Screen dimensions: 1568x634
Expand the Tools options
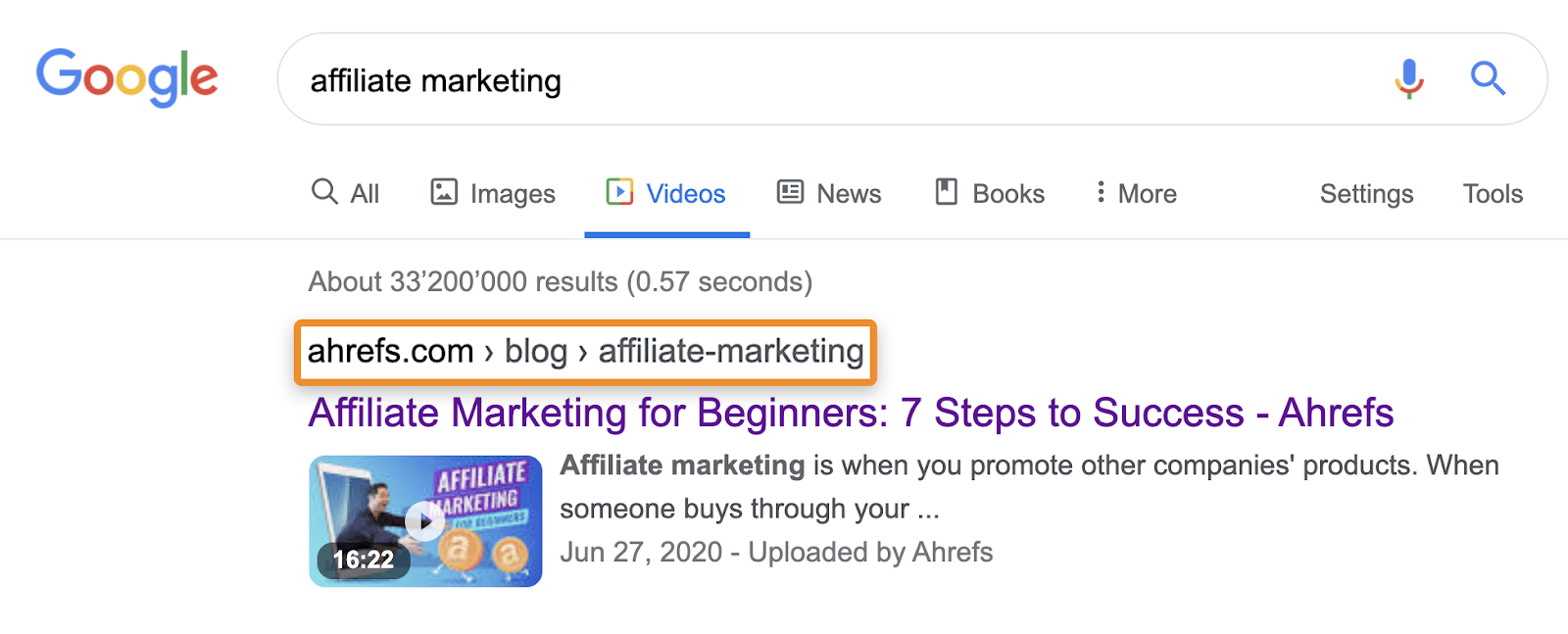(1492, 194)
